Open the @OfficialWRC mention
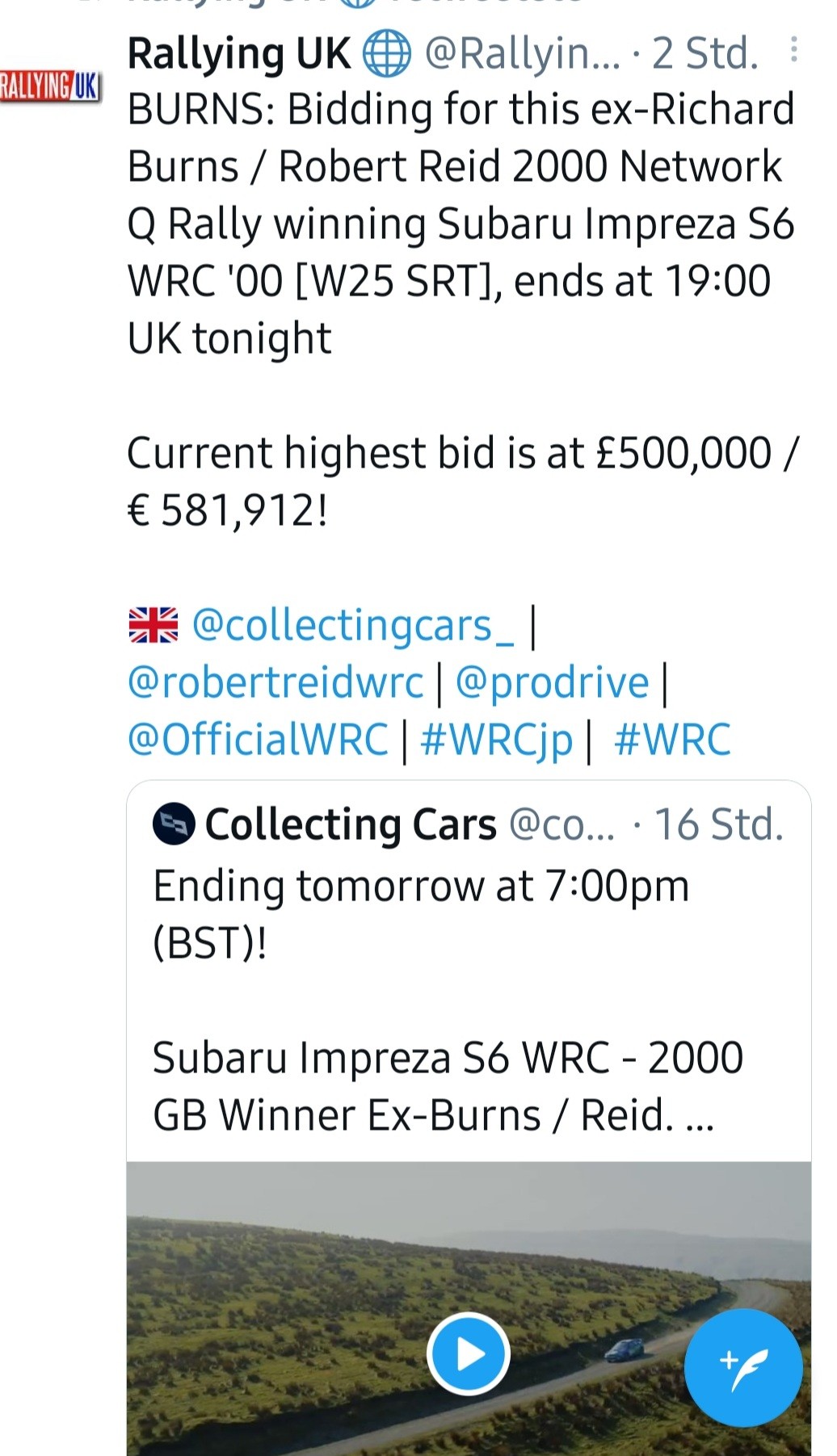The height and width of the screenshot is (1456, 837). (259, 740)
